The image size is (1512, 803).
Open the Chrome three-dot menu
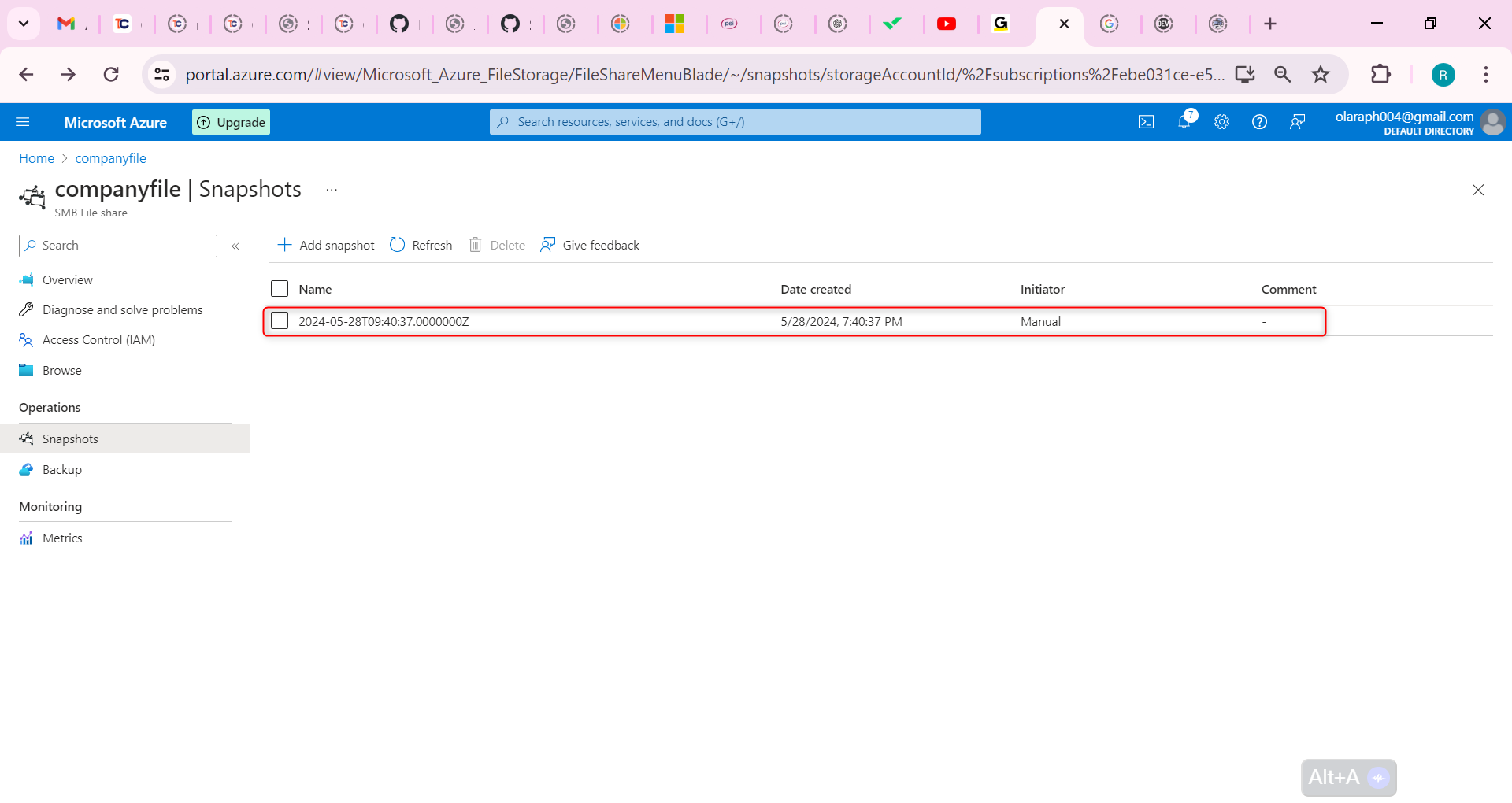(x=1486, y=75)
